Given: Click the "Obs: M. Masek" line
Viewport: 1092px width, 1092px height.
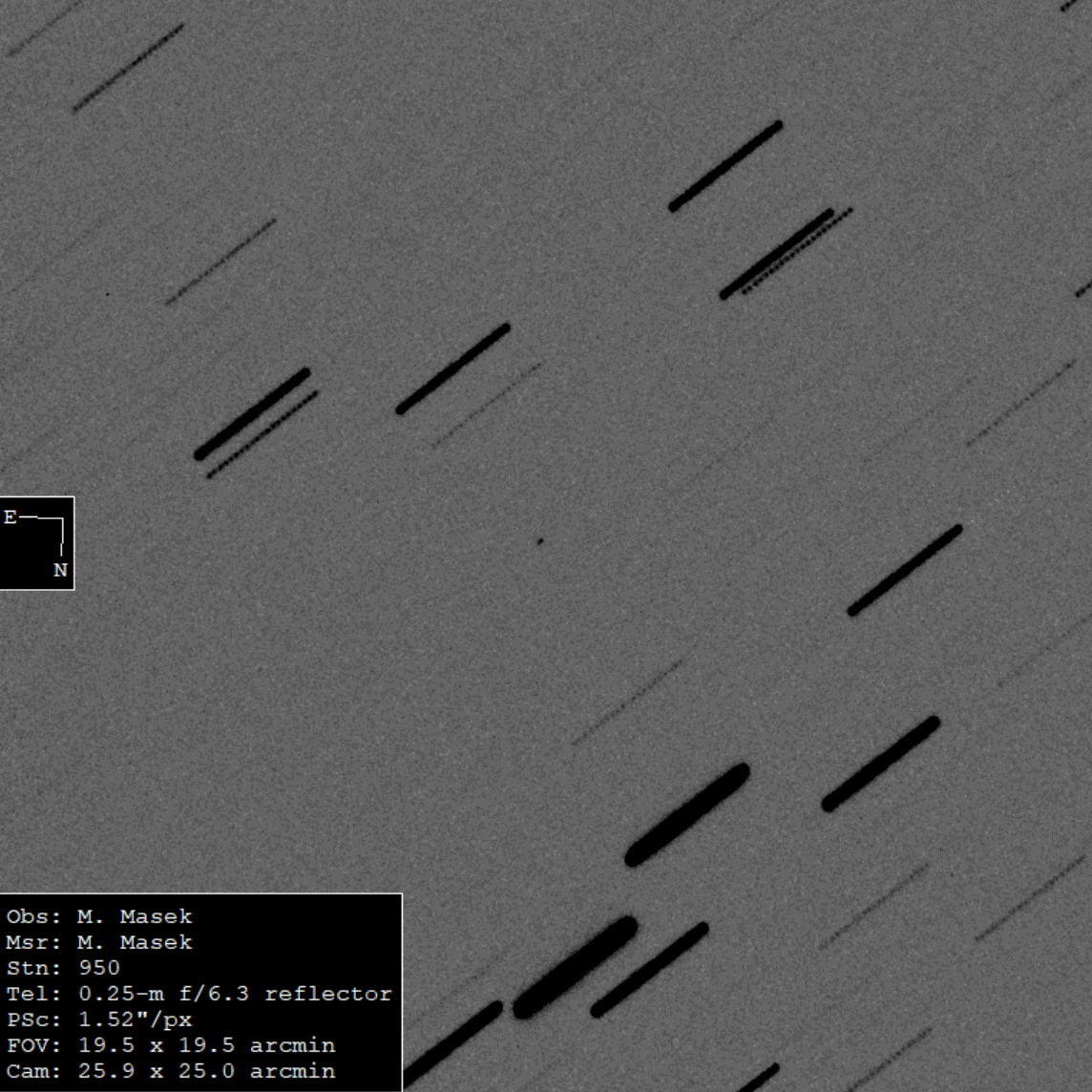Looking at the screenshot, I should (x=99, y=916).
